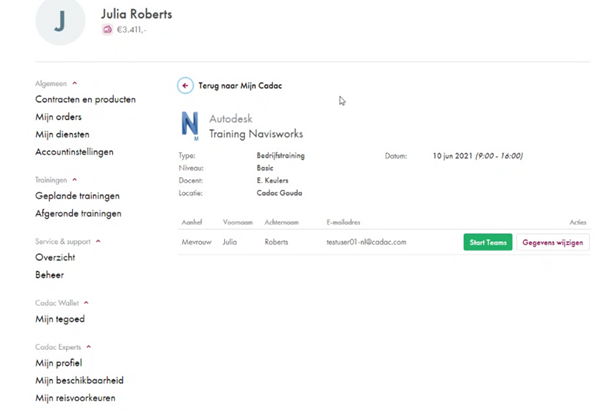The height and width of the screenshot is (411, 605).
Task: Open Accountinstellingen
Action: [x=74, y=152]
